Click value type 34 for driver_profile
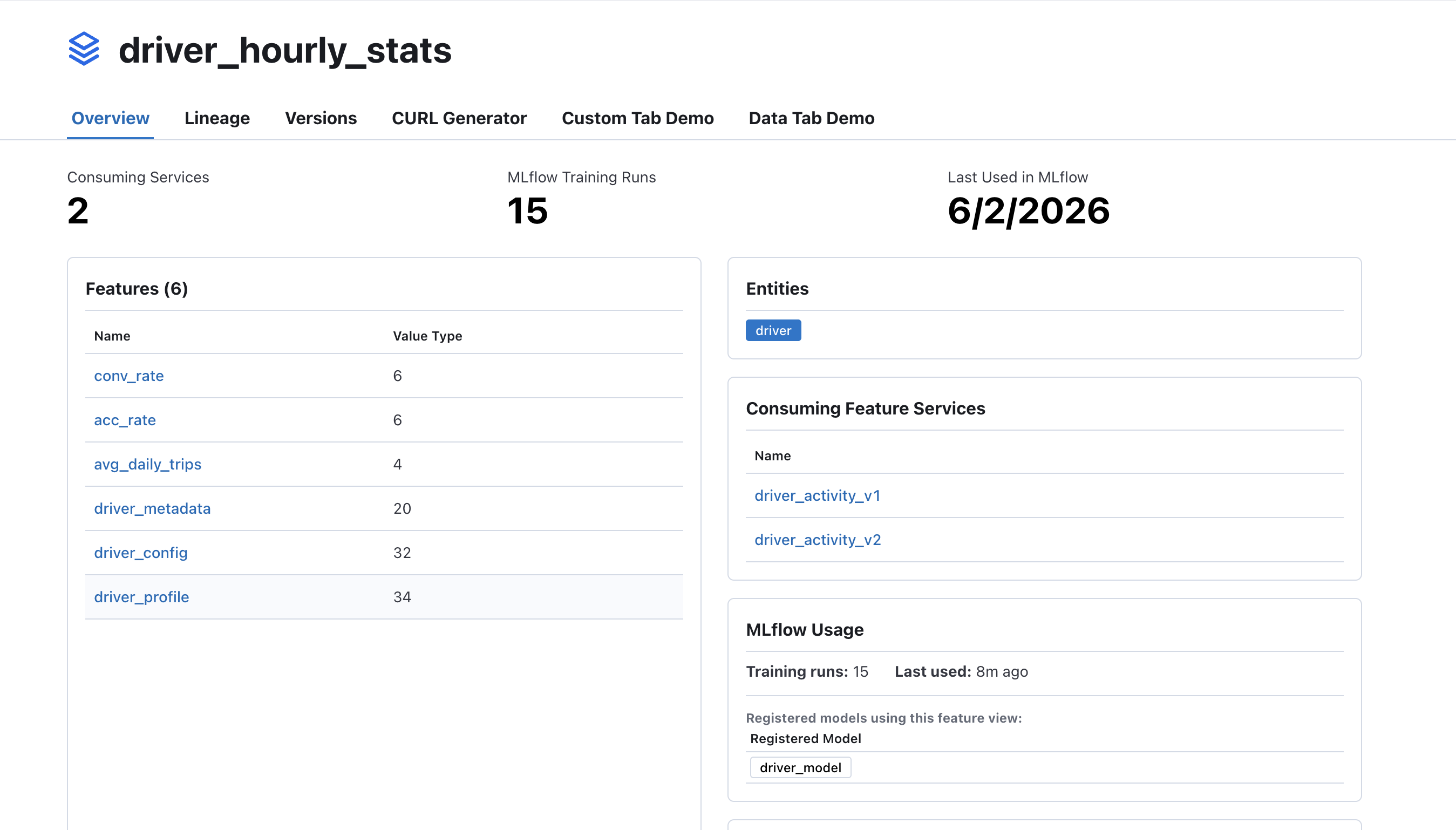This screenshot has height=830, width=1456. (402, 597)
